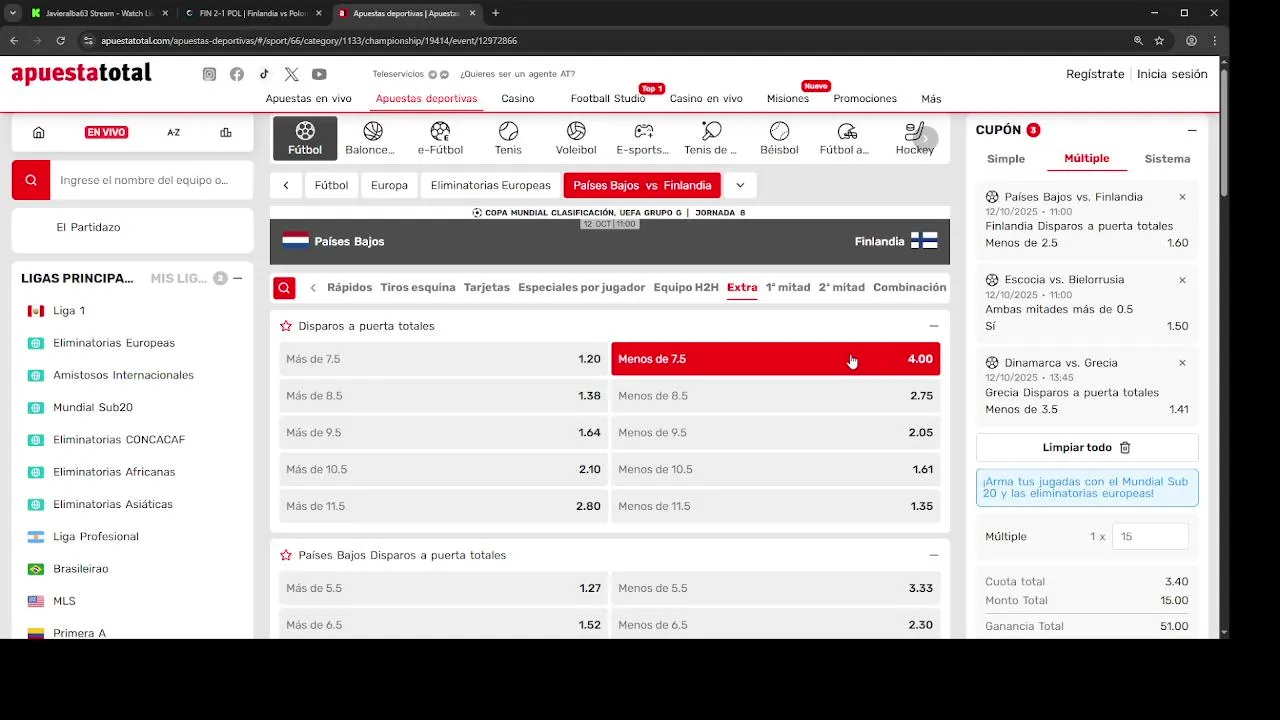Click the red market search icon
The height and width of the screenshot is (720, 1280).
point(285,288)
